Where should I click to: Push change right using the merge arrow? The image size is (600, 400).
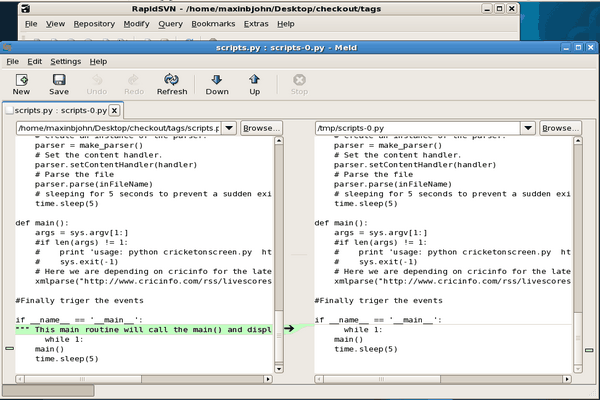tap(290, 327)
